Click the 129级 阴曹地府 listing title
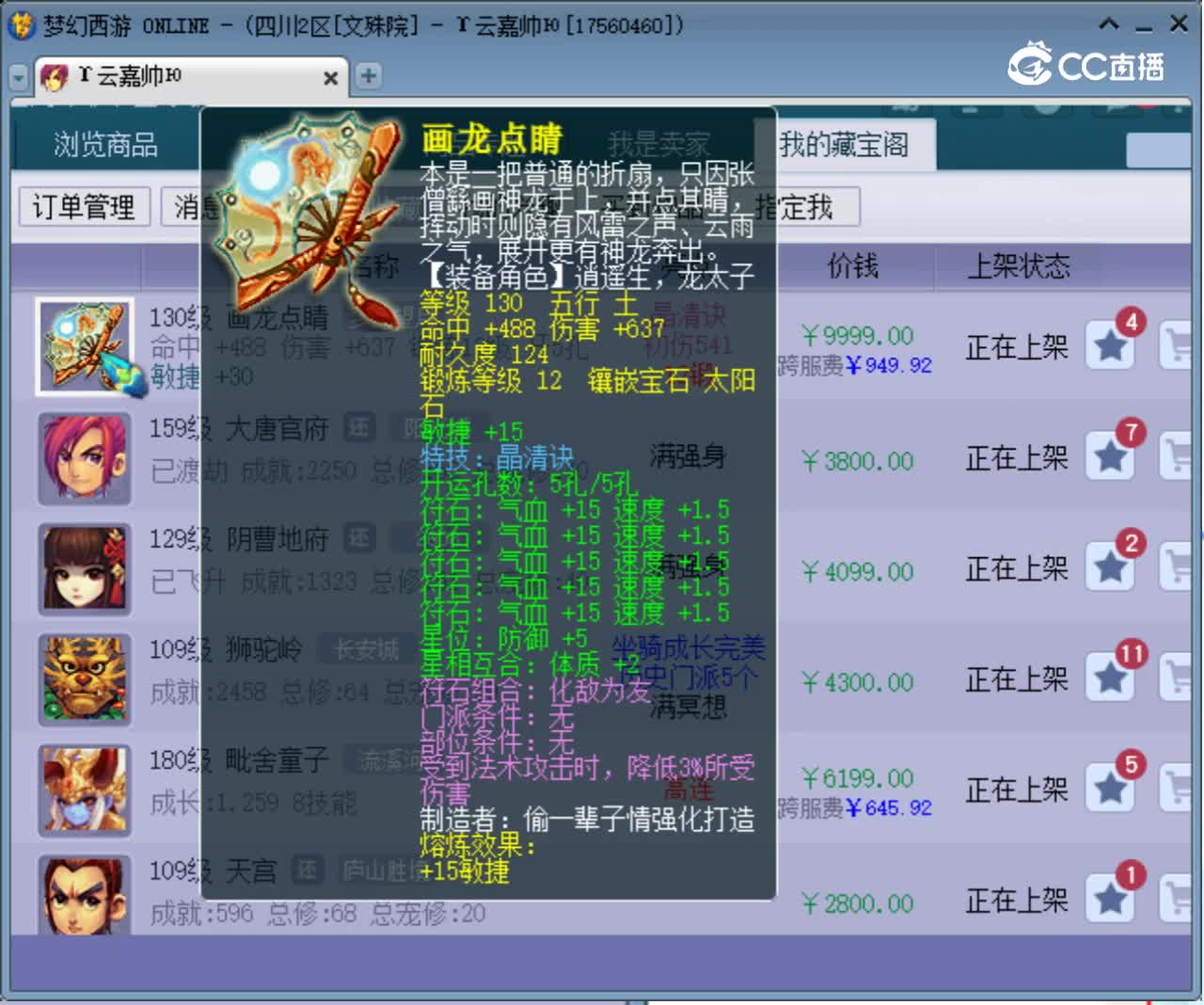This screenshot has height=1005, width=1204. coord(239,539)
